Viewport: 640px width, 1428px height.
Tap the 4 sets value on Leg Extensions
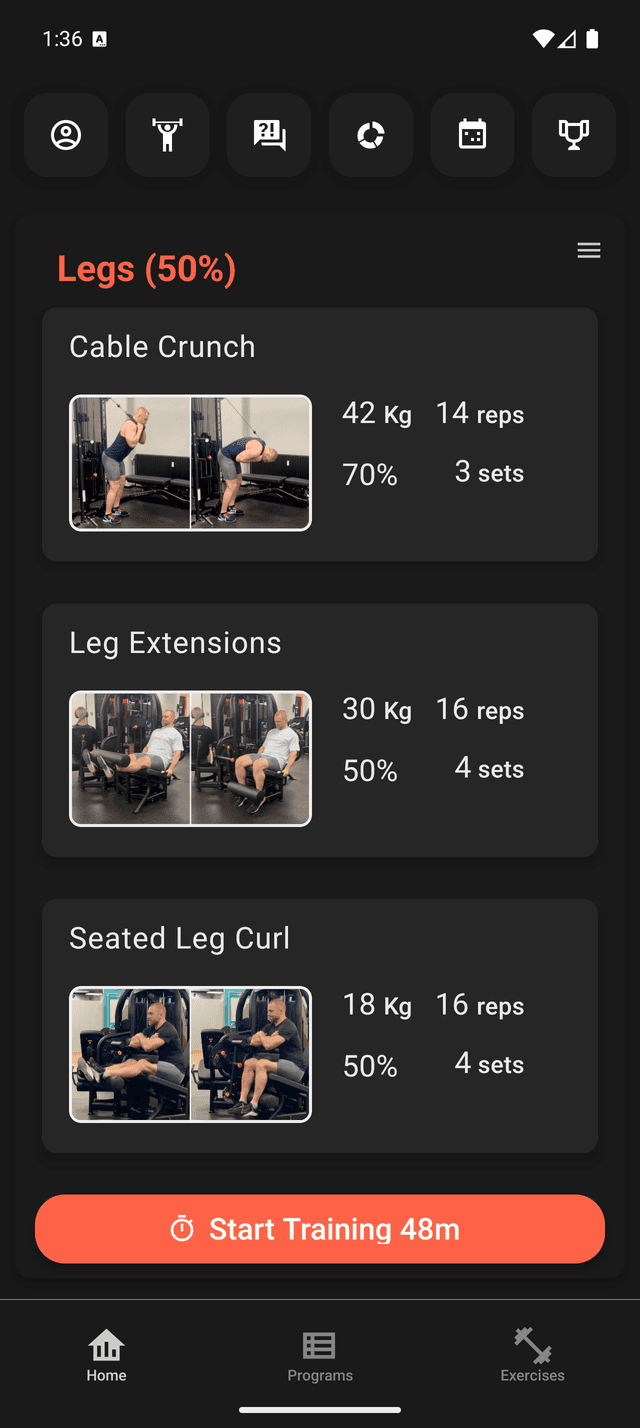[489, 768]
